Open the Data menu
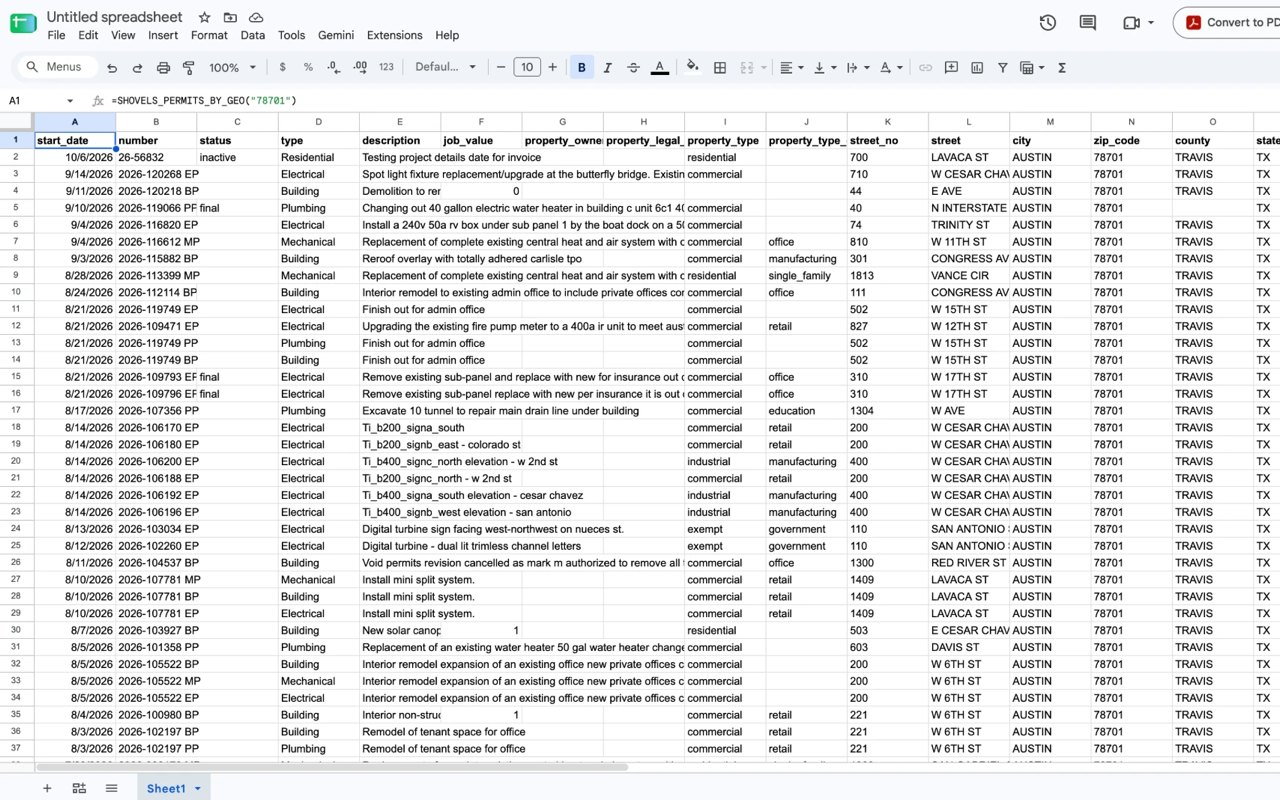Screen dimensions: 1280x800 click(x=253, y=35)
